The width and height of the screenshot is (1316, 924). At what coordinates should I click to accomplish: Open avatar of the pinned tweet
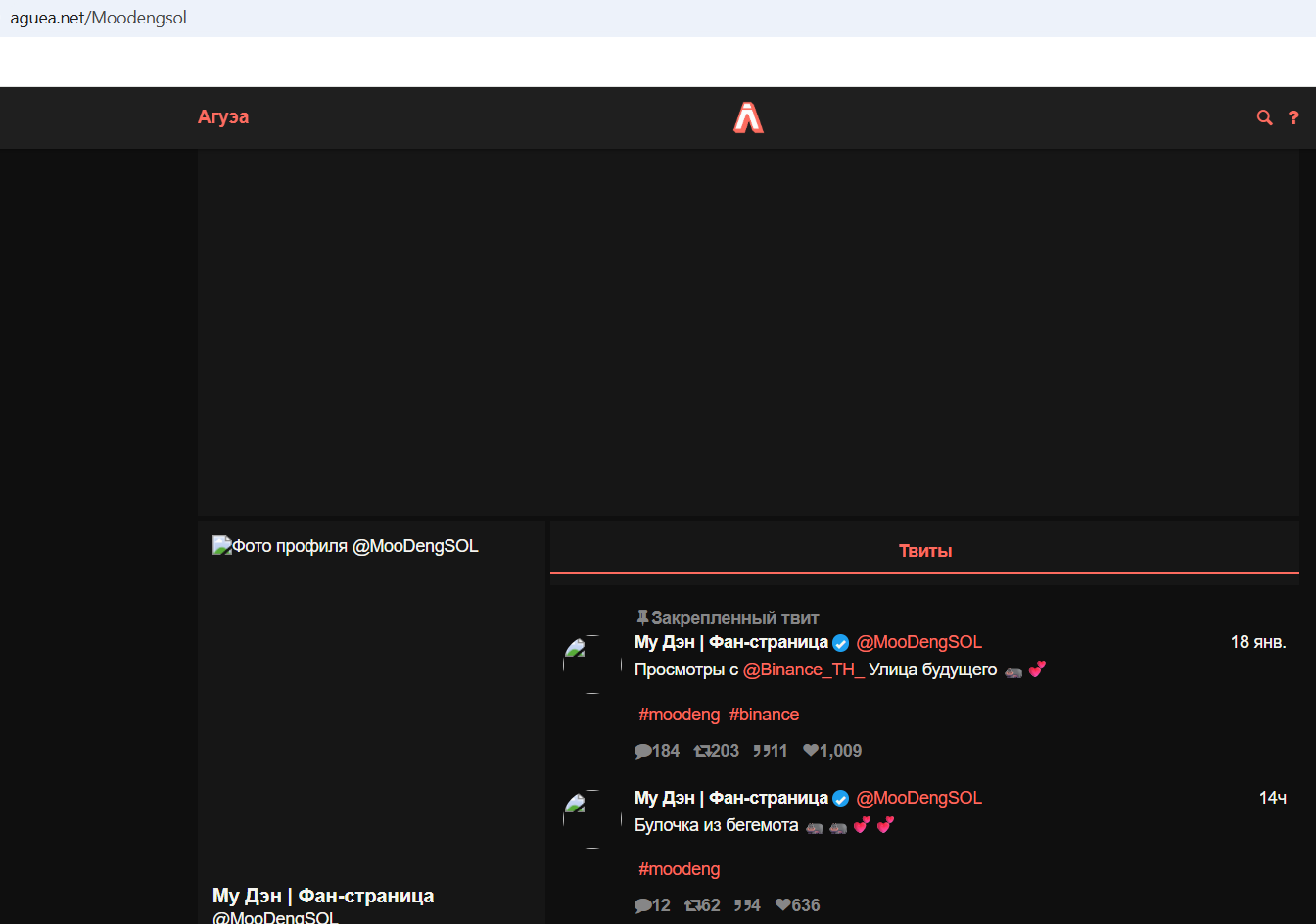(591, 665)
